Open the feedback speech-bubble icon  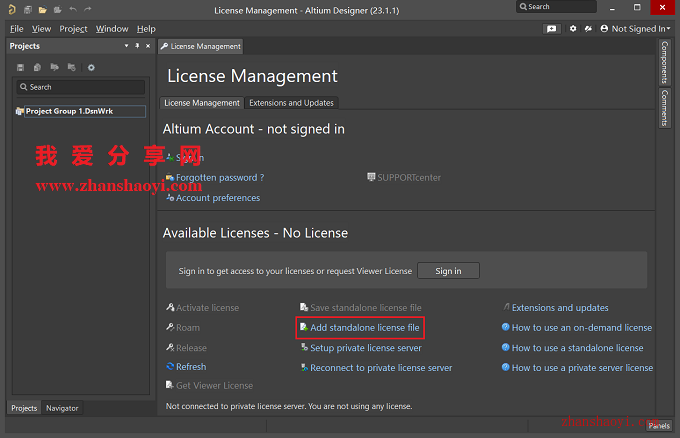[x=552, y=29]
